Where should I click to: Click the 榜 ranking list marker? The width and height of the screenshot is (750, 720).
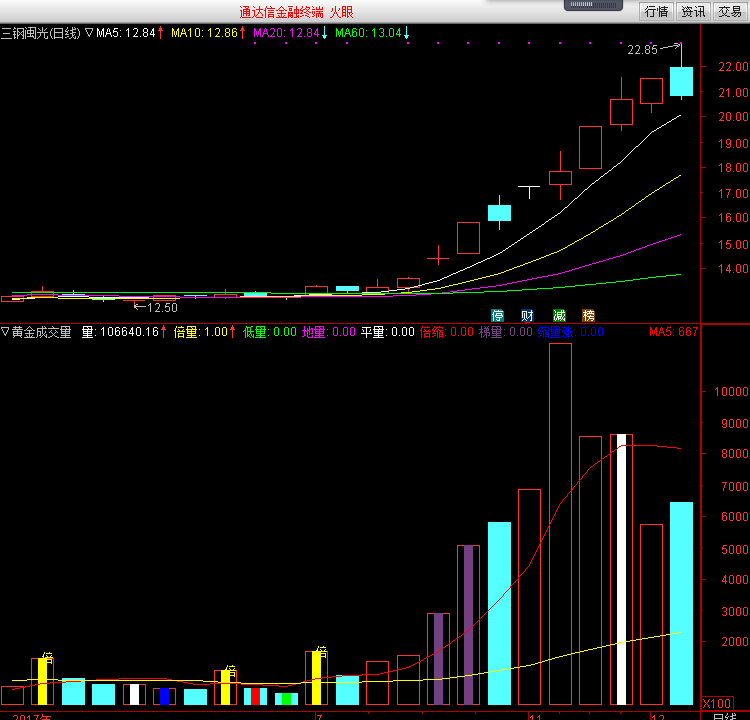tap(588, 316)
